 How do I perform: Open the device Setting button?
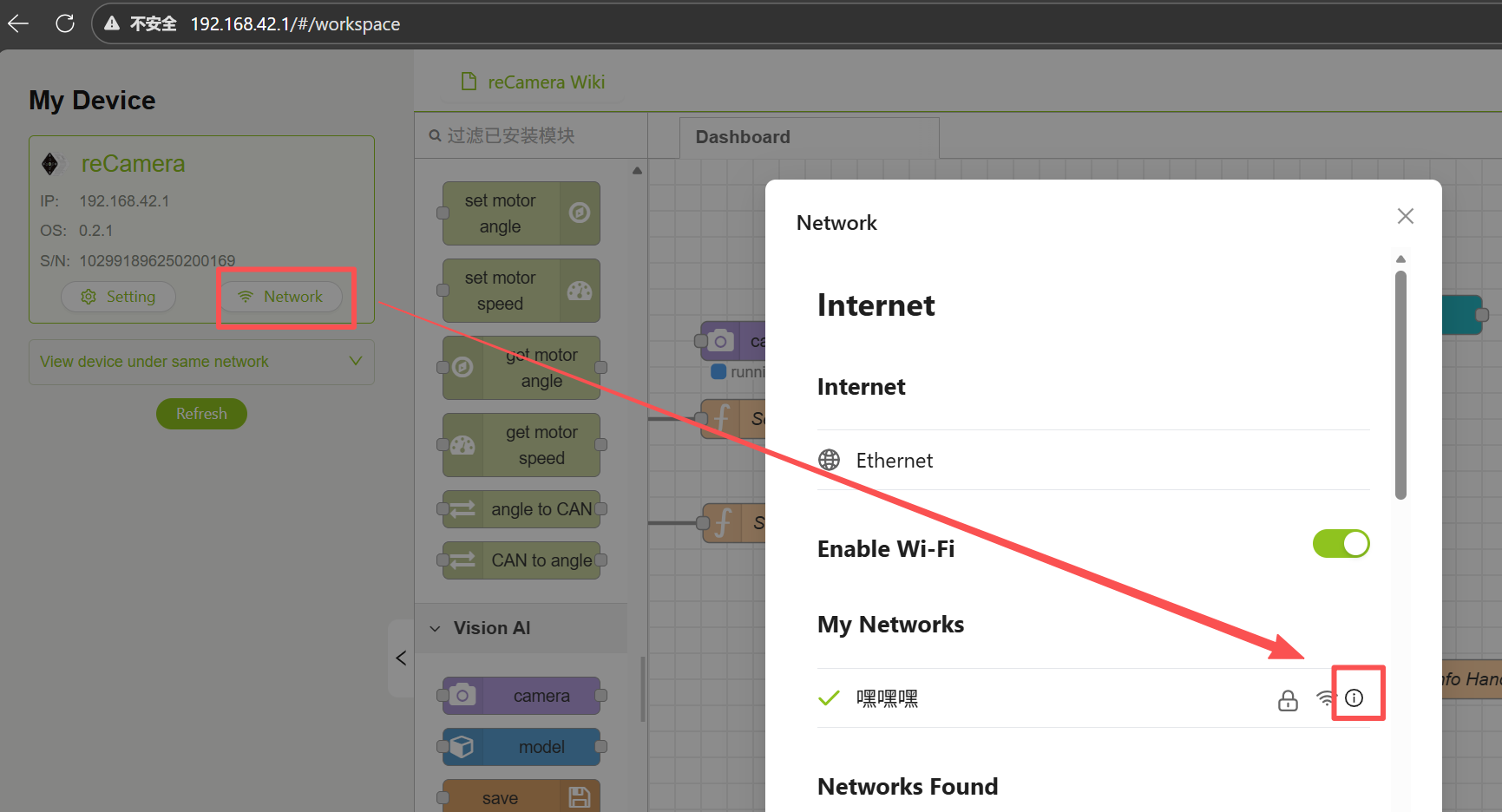(119, 297)
